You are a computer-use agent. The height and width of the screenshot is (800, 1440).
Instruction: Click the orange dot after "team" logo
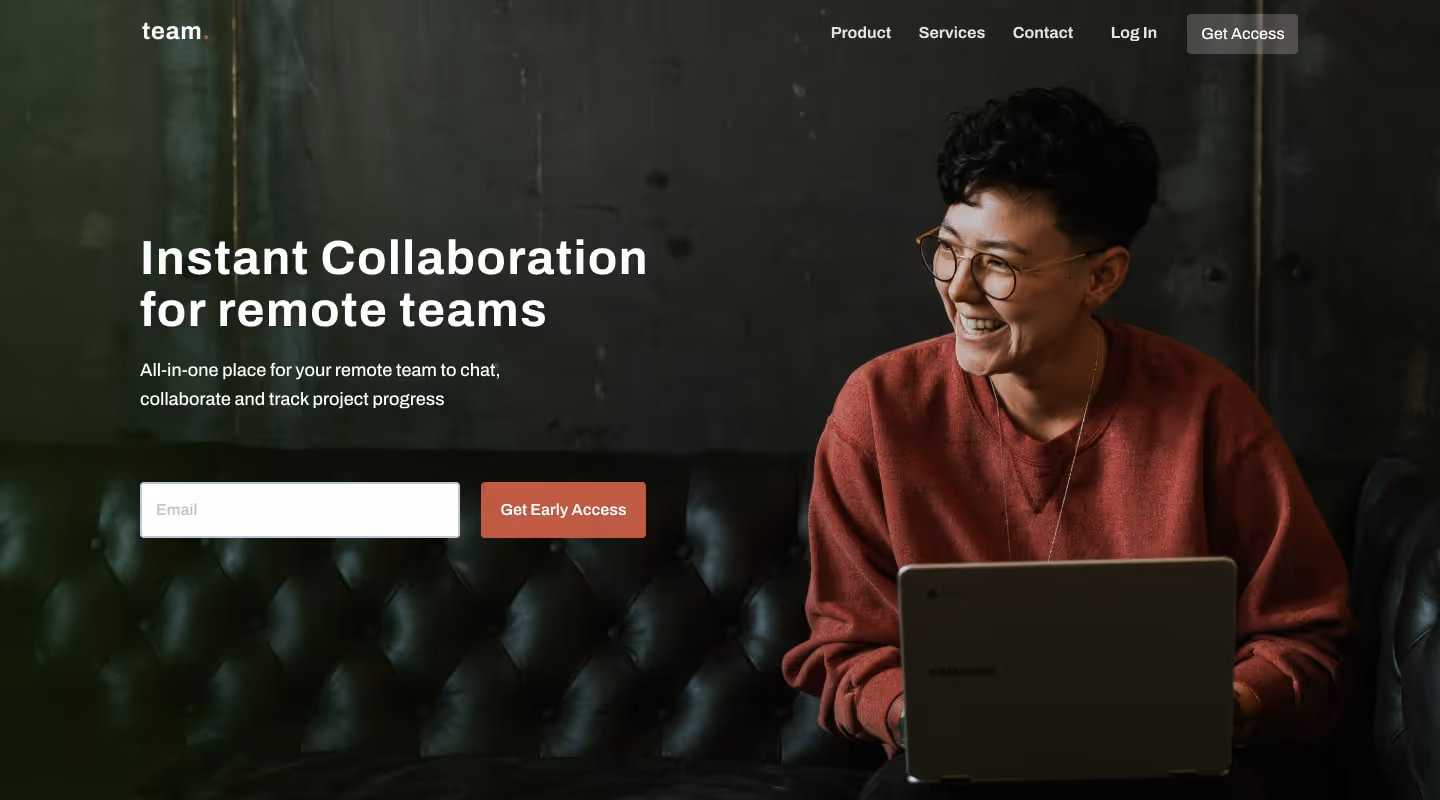pyautogui.click(x=205, y=39)
